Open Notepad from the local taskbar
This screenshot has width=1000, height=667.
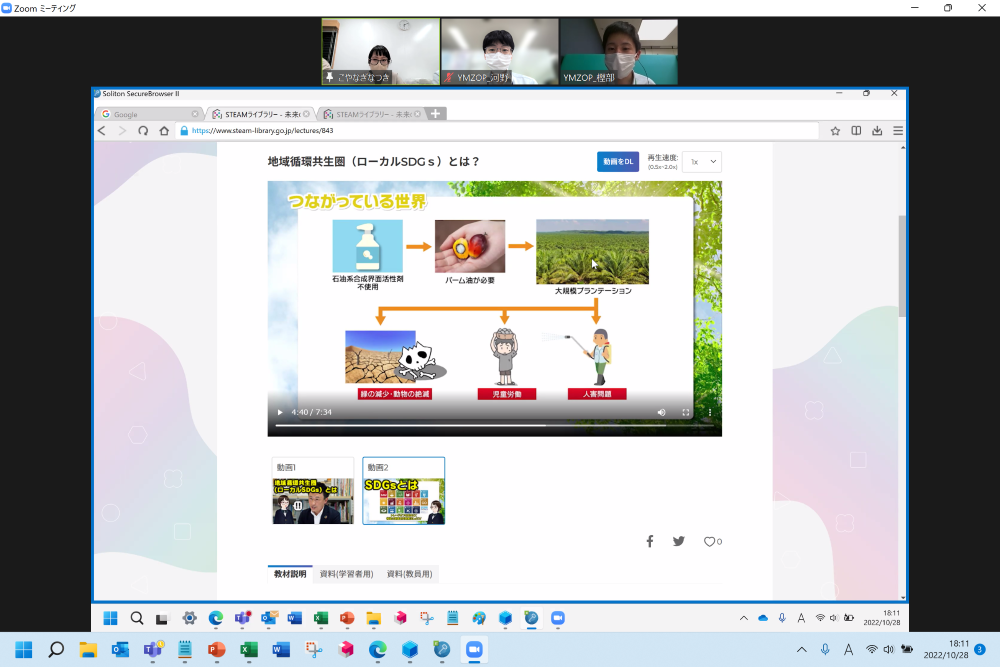point(184,650)
